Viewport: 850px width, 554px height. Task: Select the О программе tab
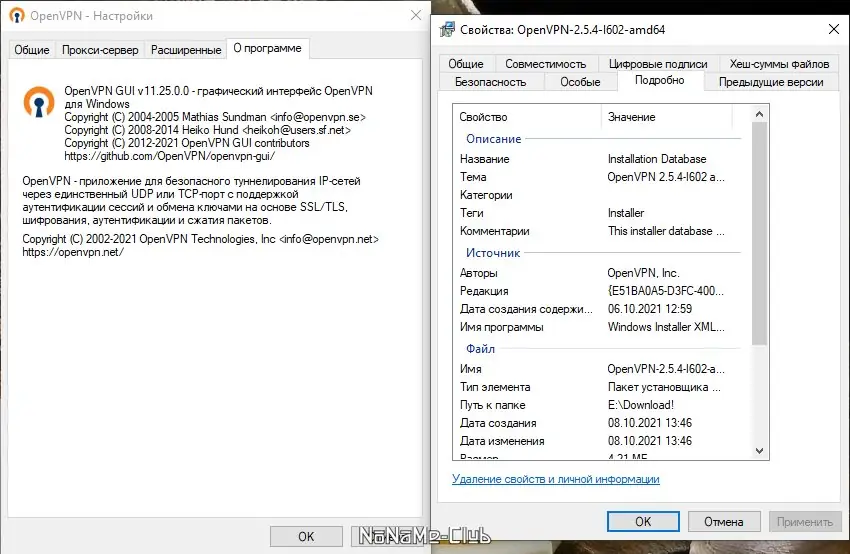pos(267,48)
